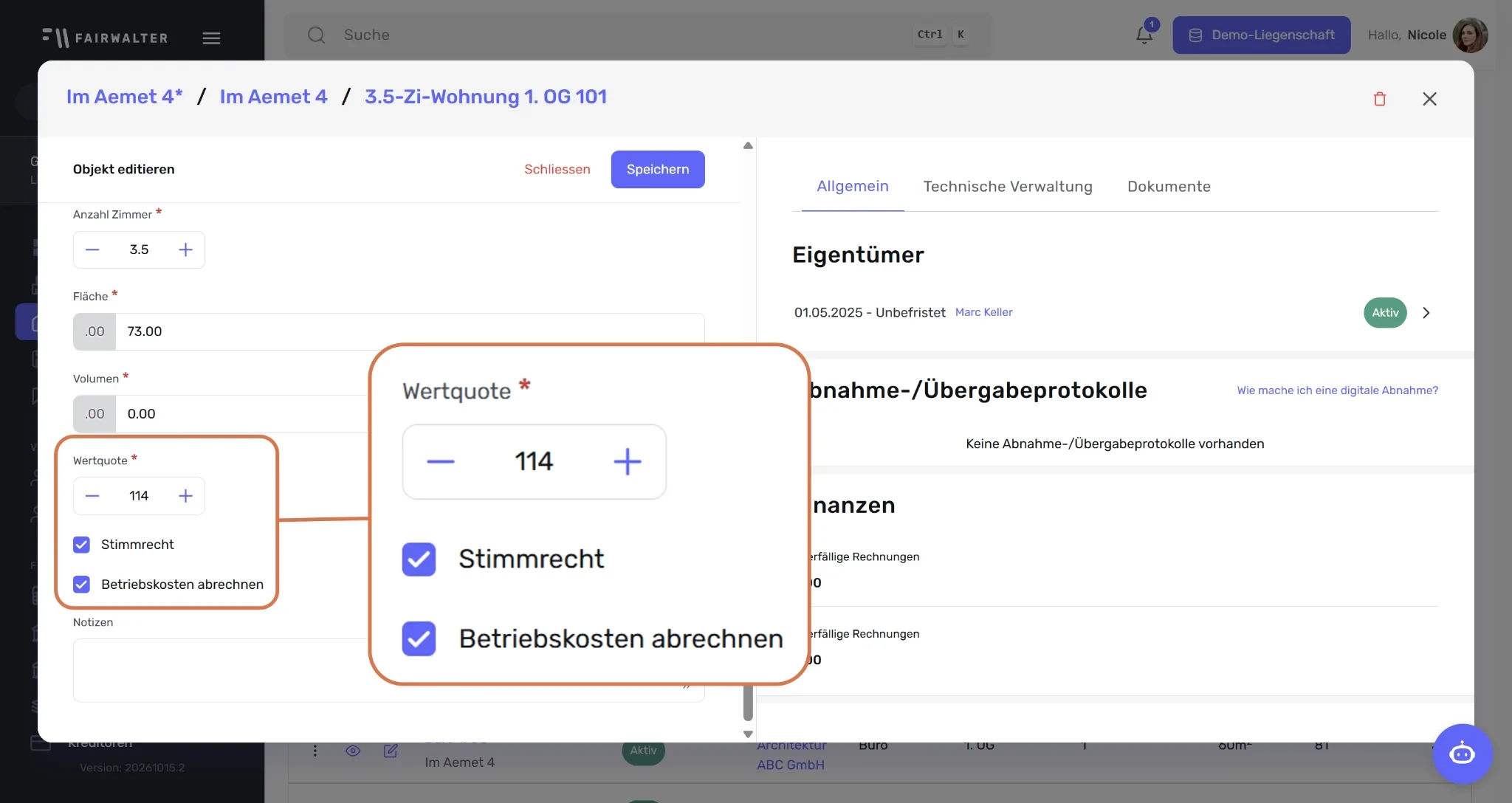
Task: Decrease Wertquote with small minus button
Action: coord(92,496)
